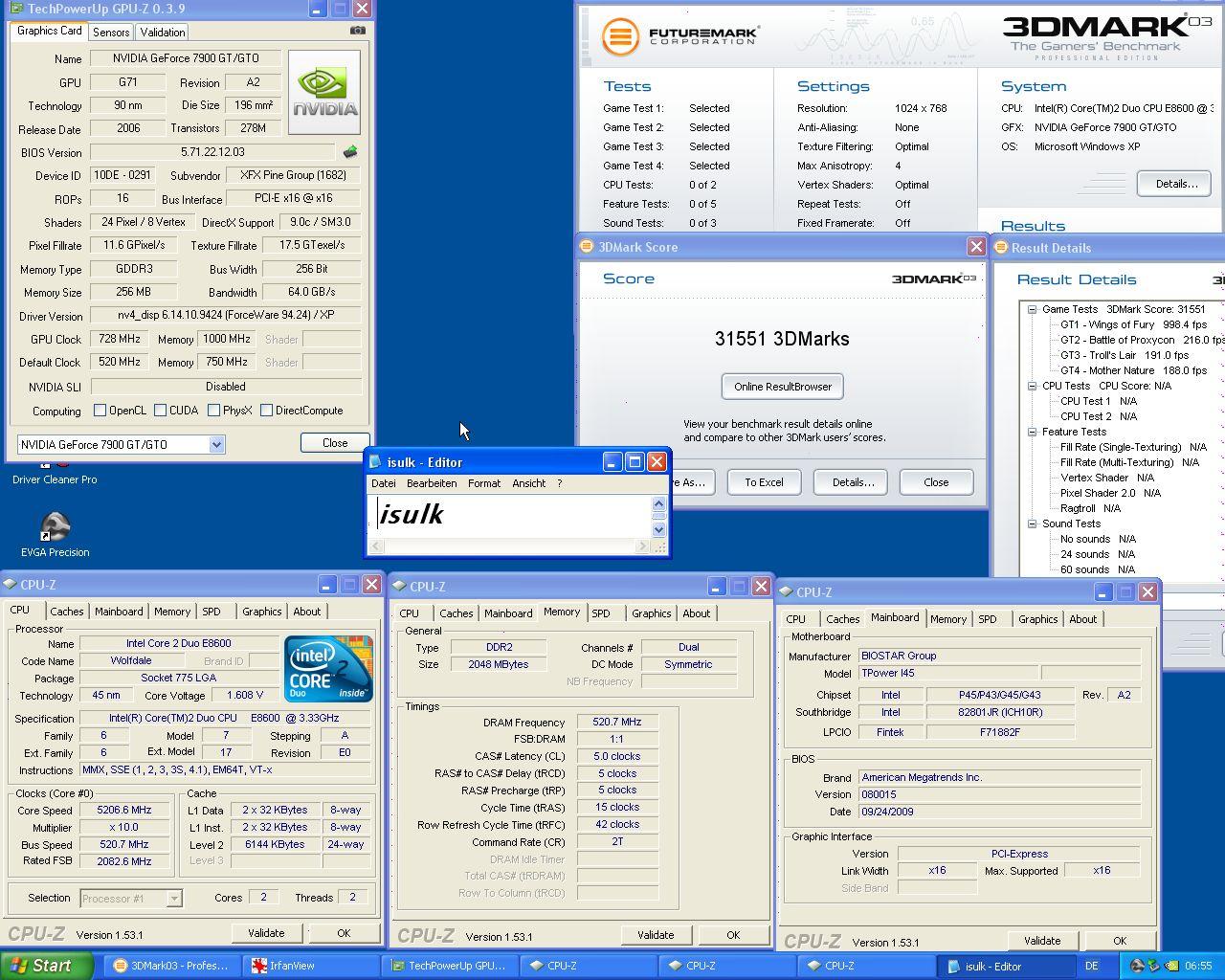Viewport: 1225px width, 980px height.
Task: Open the EVGA Precision desktop shortcut
Action: pos(55,534)
